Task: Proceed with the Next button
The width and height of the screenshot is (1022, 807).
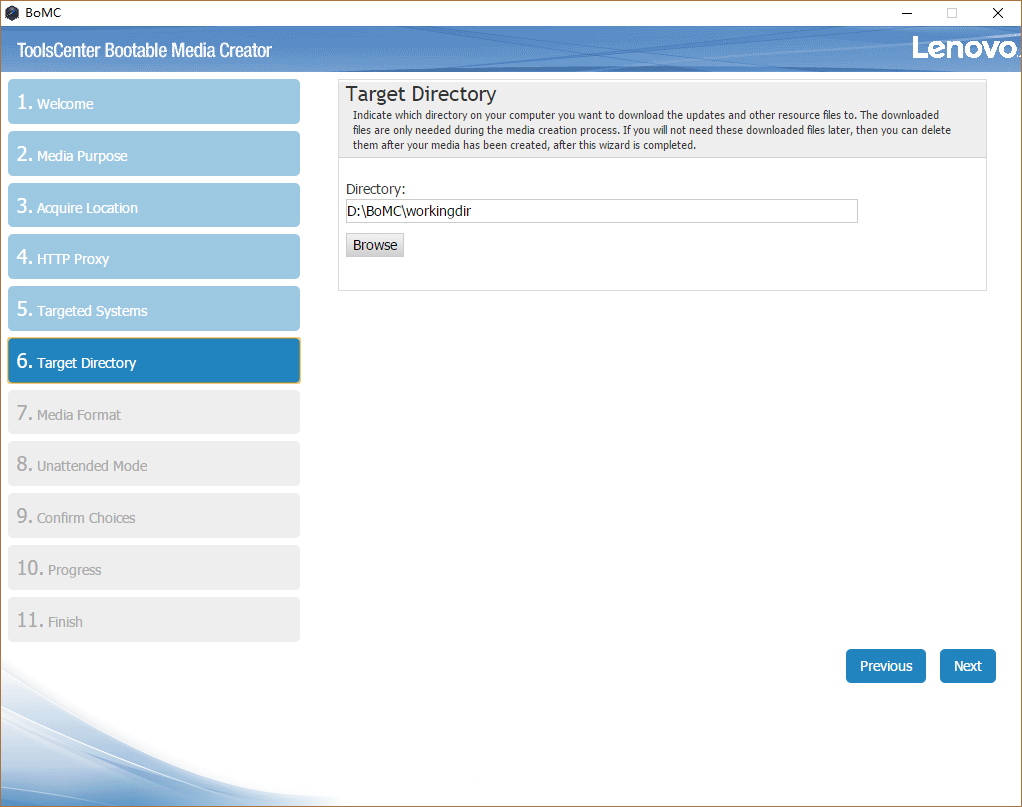Action: point(968,666)
